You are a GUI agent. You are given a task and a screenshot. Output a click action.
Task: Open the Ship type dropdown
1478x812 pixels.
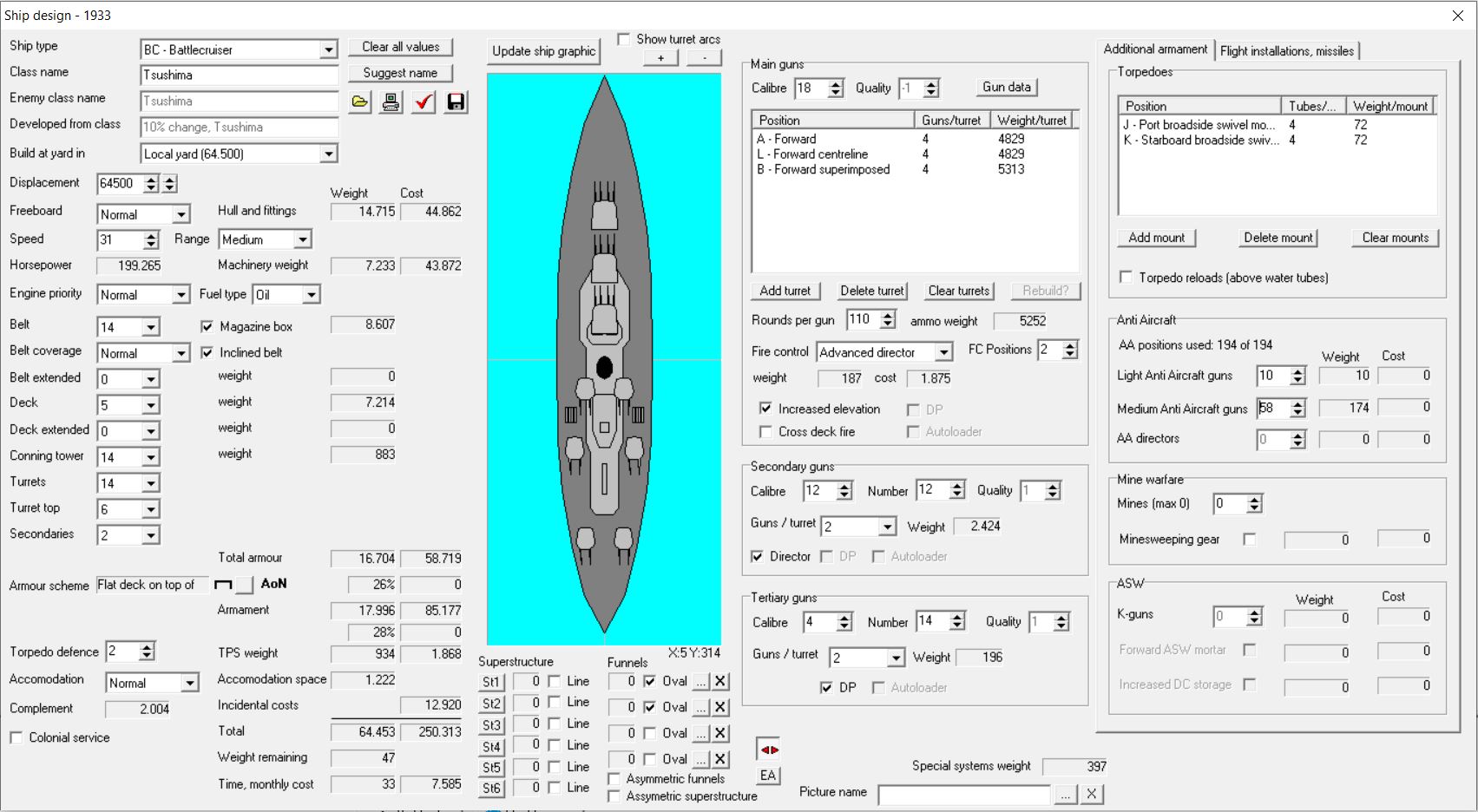click(328, 50)
